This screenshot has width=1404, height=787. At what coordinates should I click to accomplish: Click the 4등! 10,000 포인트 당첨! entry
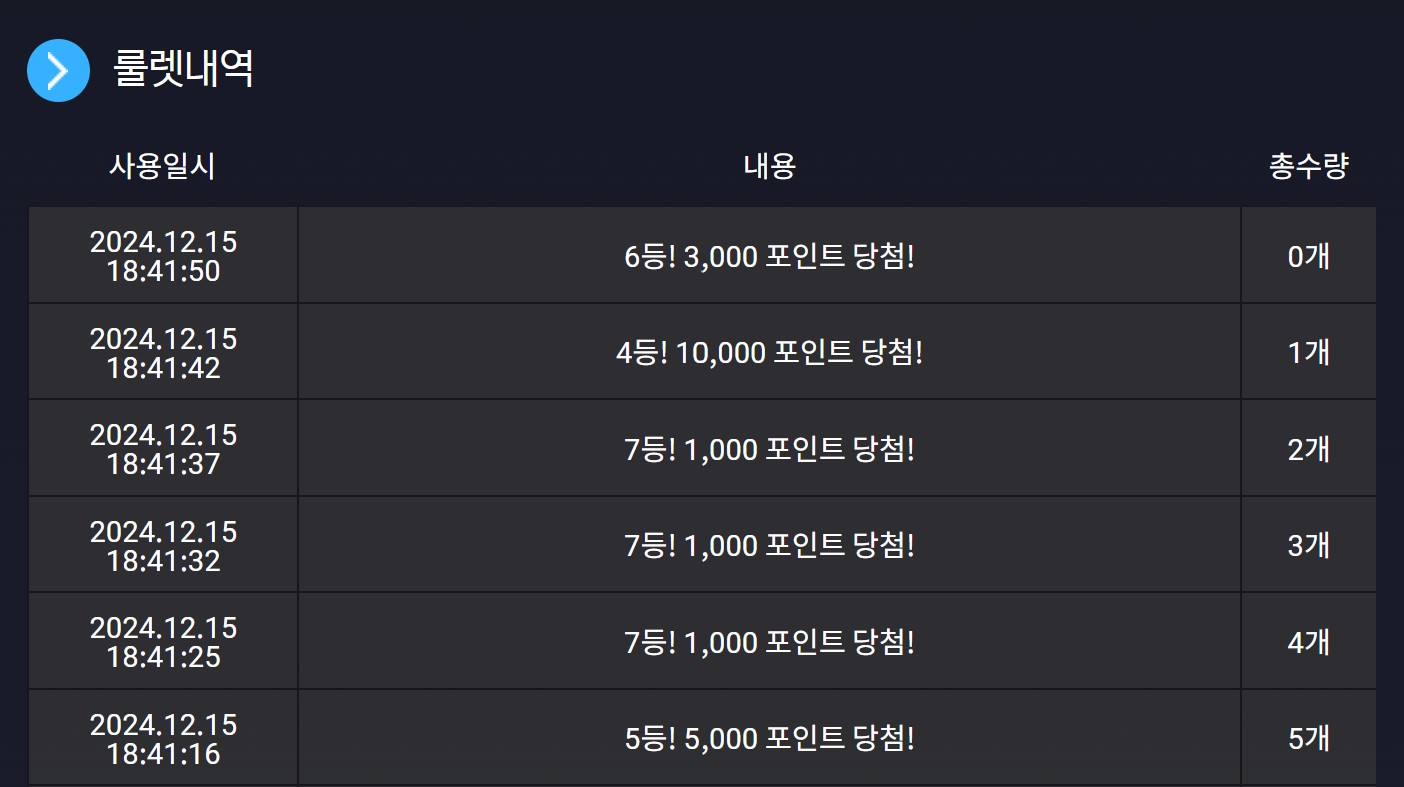(769, 353)
